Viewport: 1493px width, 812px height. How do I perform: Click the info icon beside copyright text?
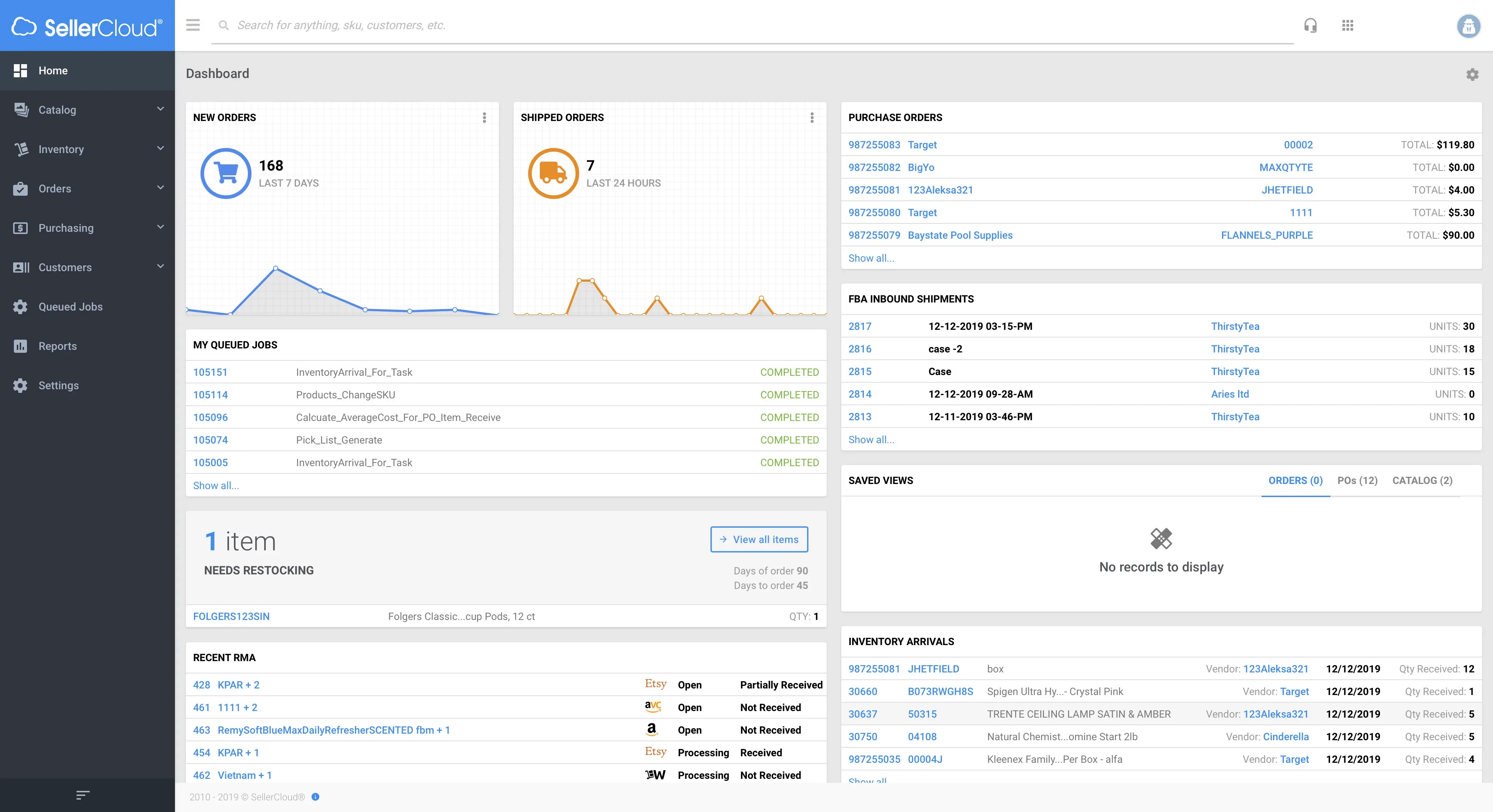click(x=315, y=797)
